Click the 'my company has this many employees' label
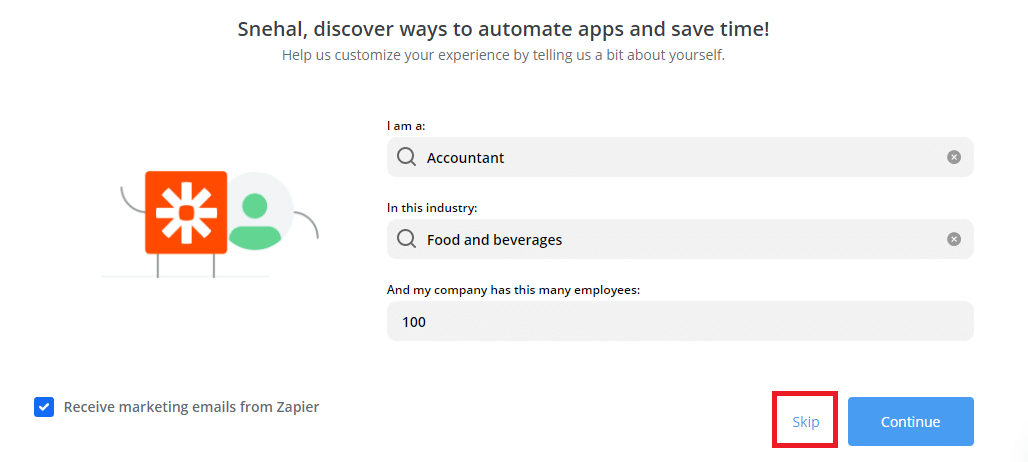 point(513,290)
